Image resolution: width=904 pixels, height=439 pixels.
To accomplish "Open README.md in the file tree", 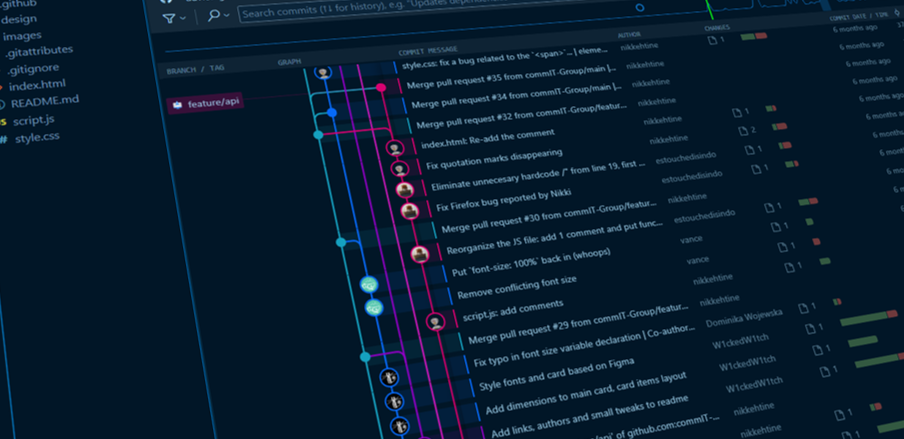I will pyautogui.click(x=44, y=102).
